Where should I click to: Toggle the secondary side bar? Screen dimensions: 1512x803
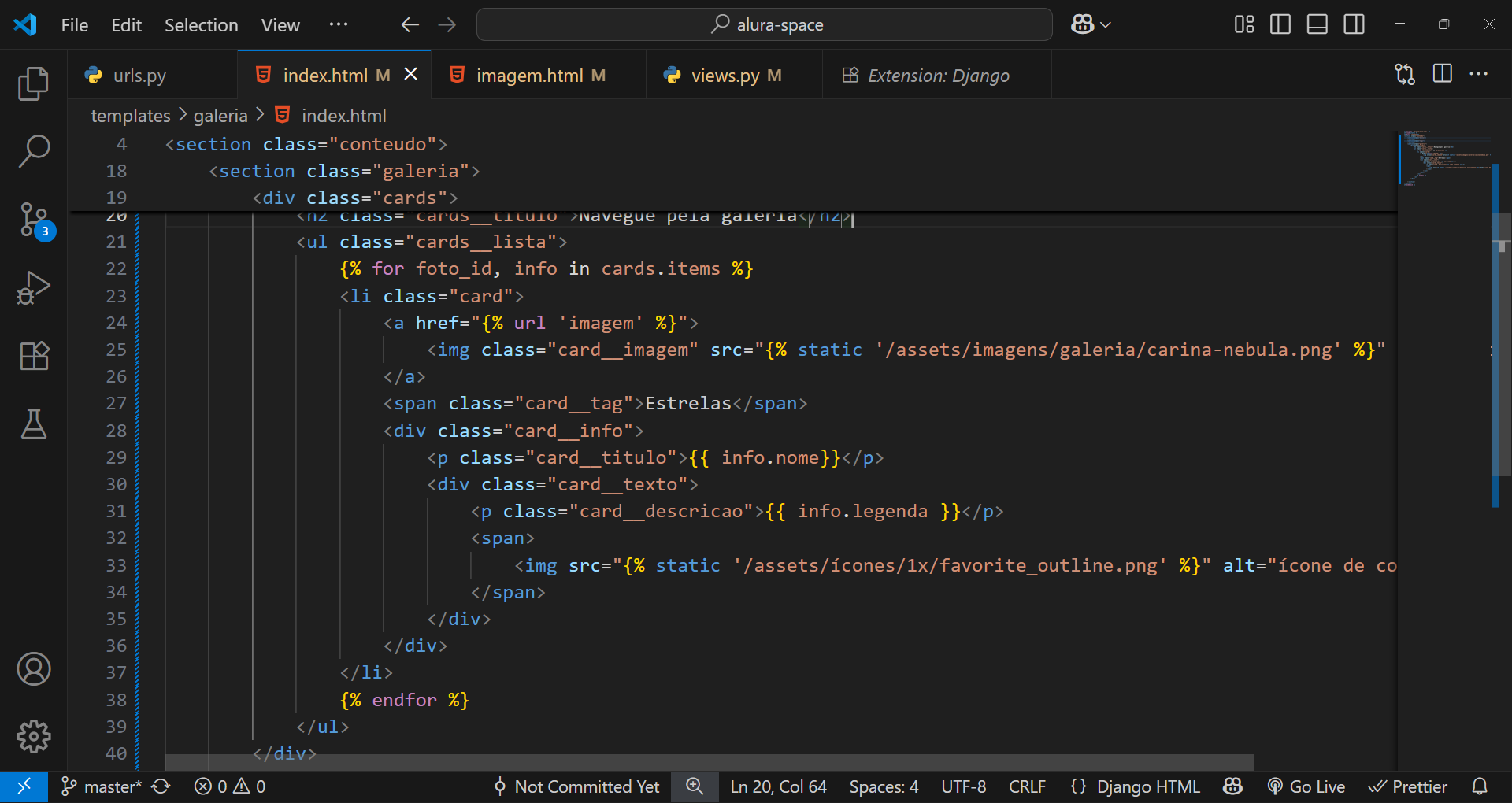(x=1354, y=24)
